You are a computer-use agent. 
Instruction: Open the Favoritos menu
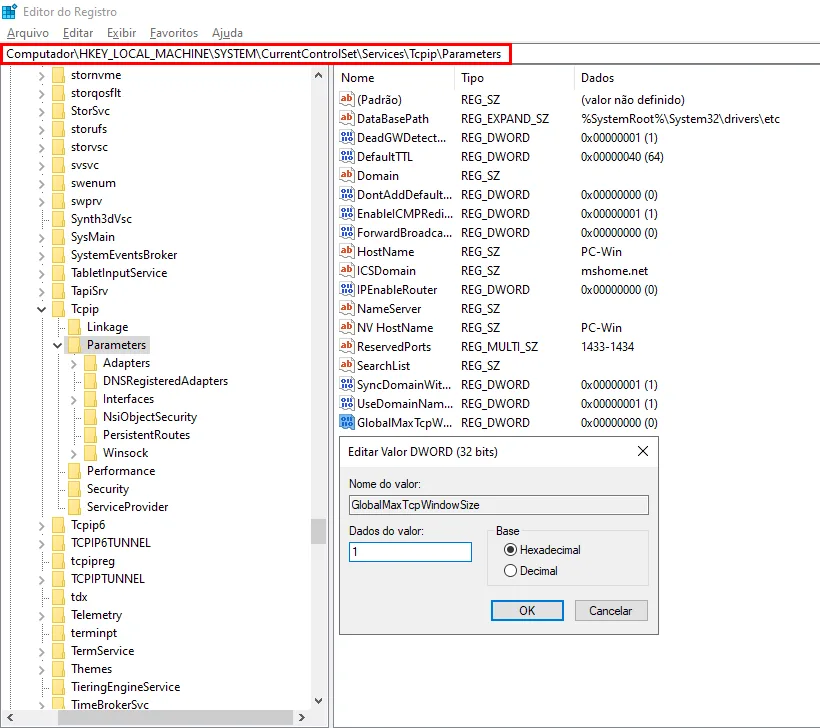point(174,33)
